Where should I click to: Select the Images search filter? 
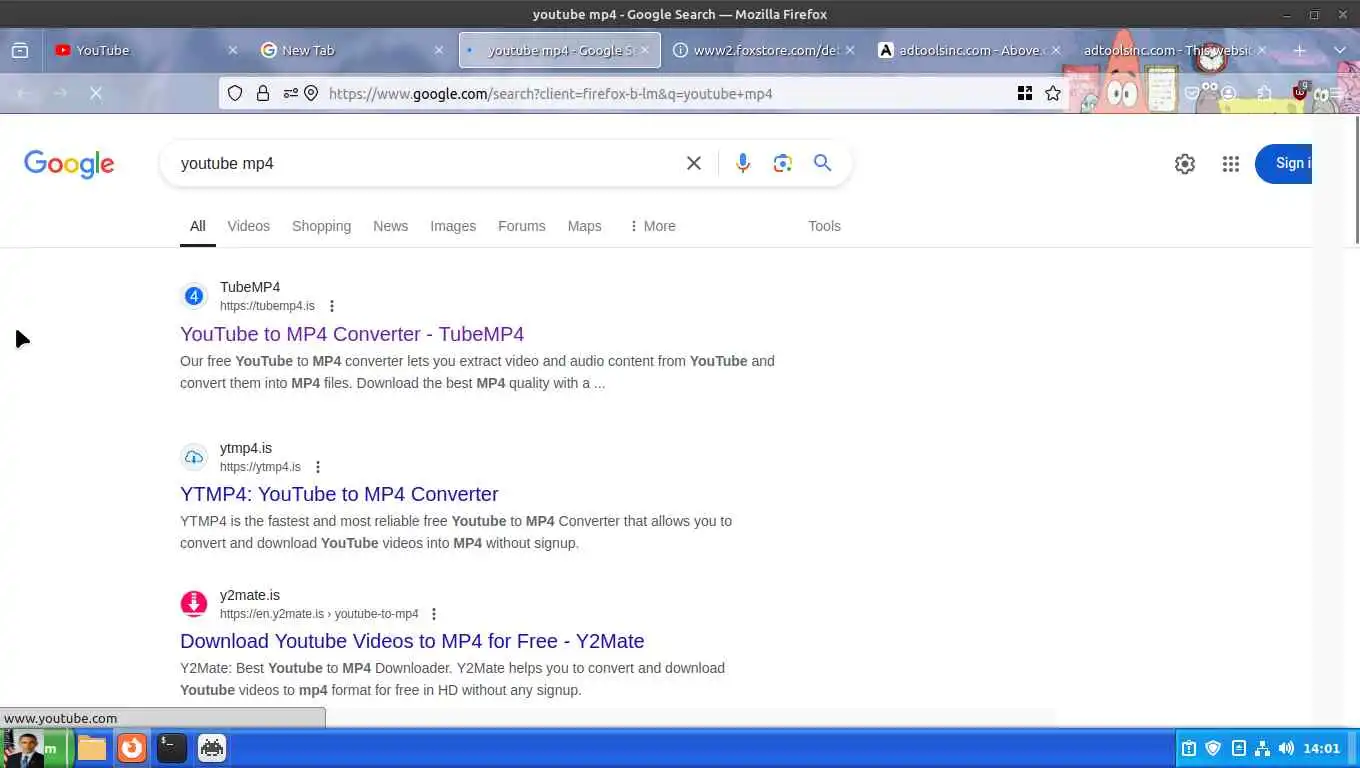453,226
